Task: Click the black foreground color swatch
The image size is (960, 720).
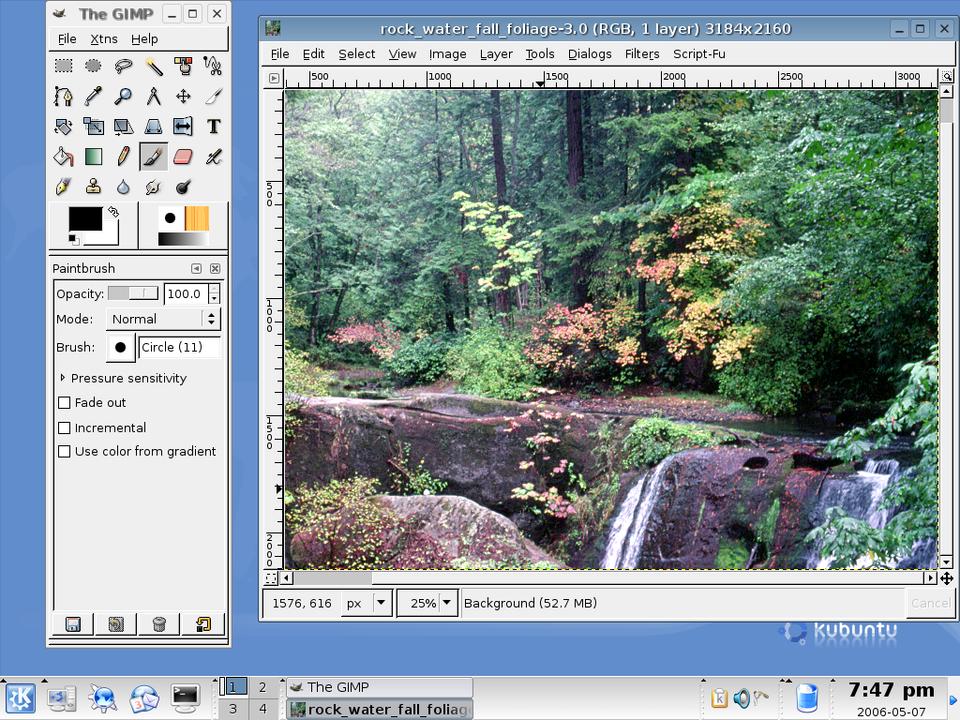Action: coord(84,219)
